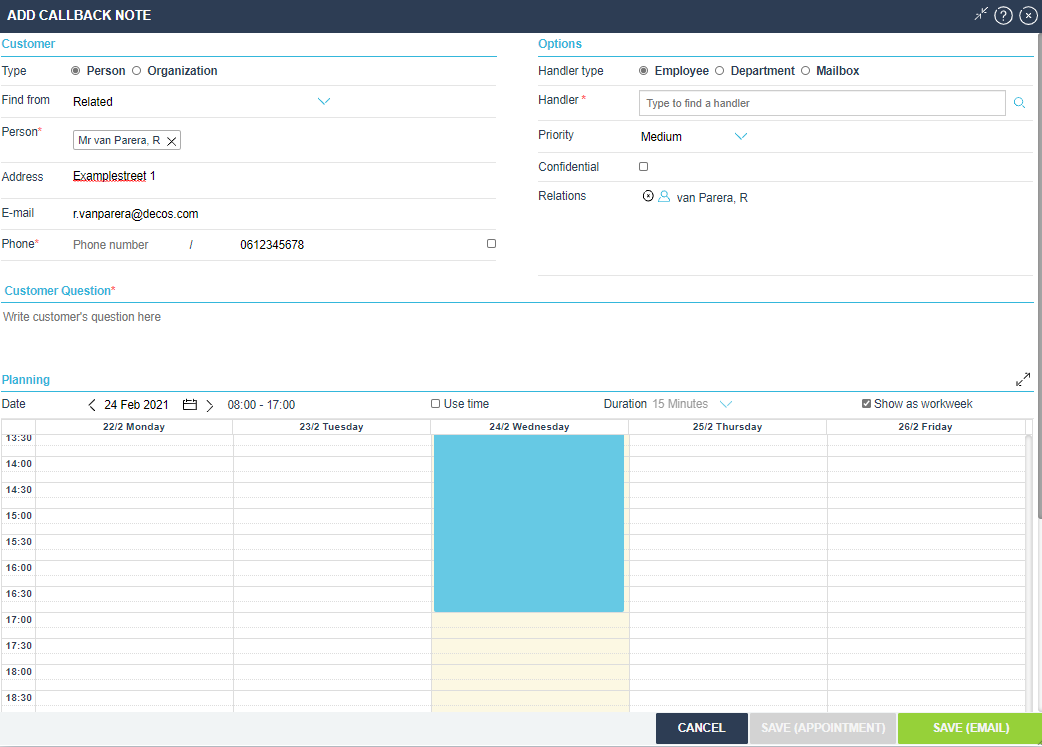This screenshot has width=1042, height=747.
Task: Enable the Use time checkbox
Action: 435,404
